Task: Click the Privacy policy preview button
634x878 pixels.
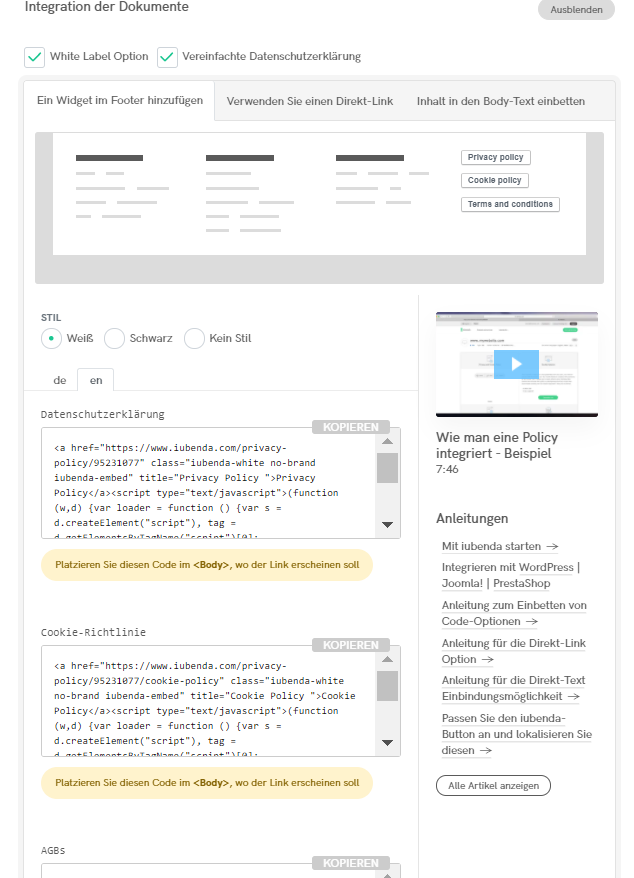Action: tap(496, 158)
